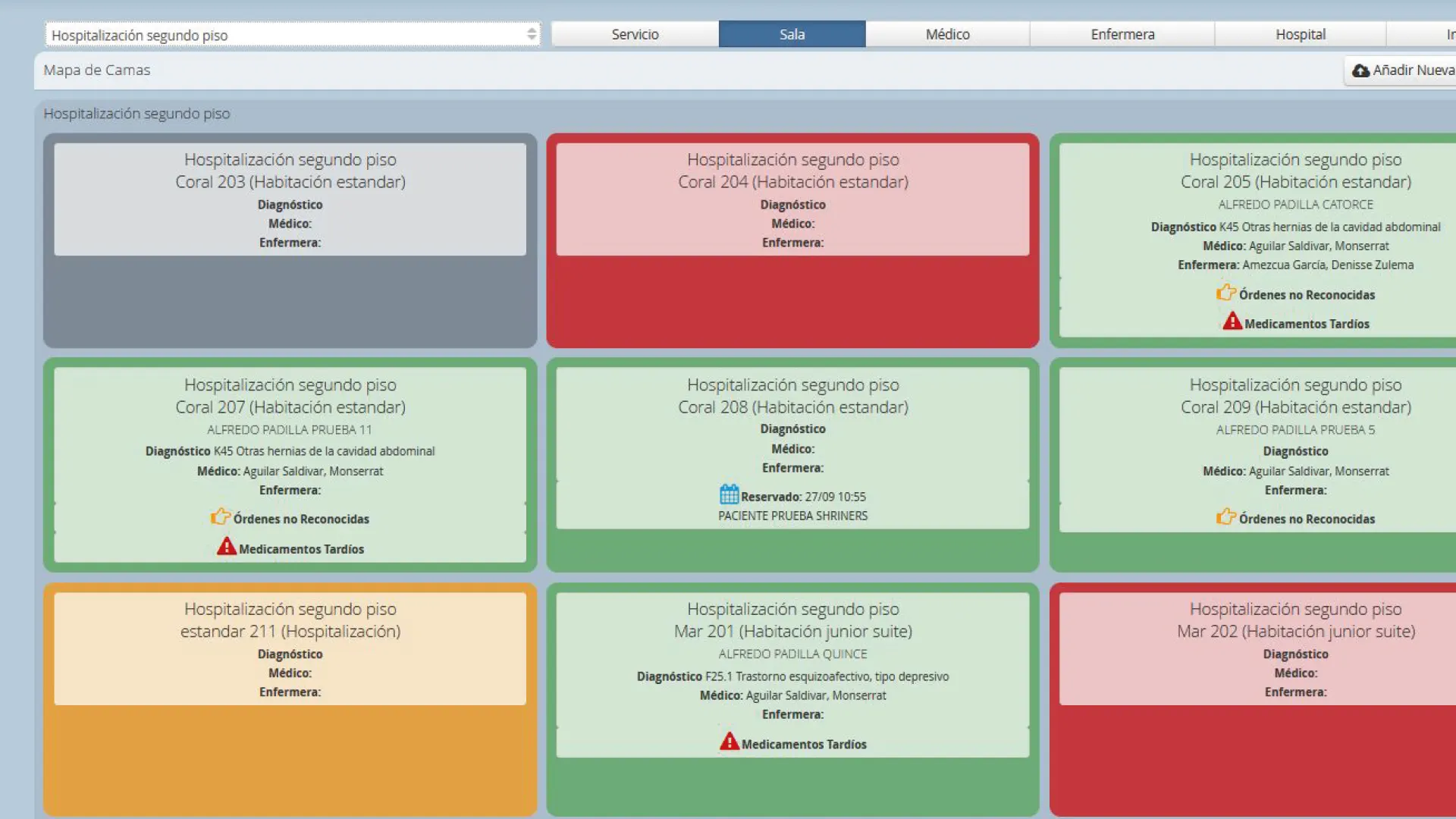Click the Medicamentos Tardíos warning icon in Coral 207
This screenshot has height=819, width=1456.
click(227, 547)
